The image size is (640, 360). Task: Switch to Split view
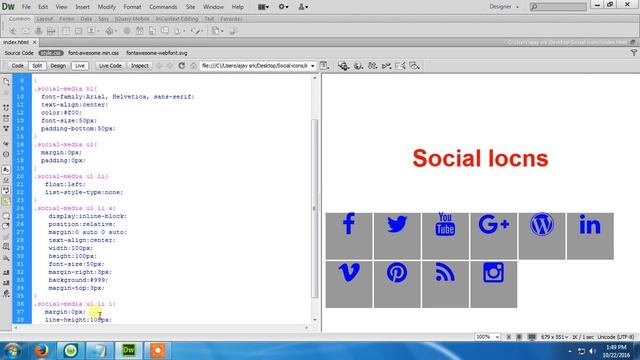[37, 66]
